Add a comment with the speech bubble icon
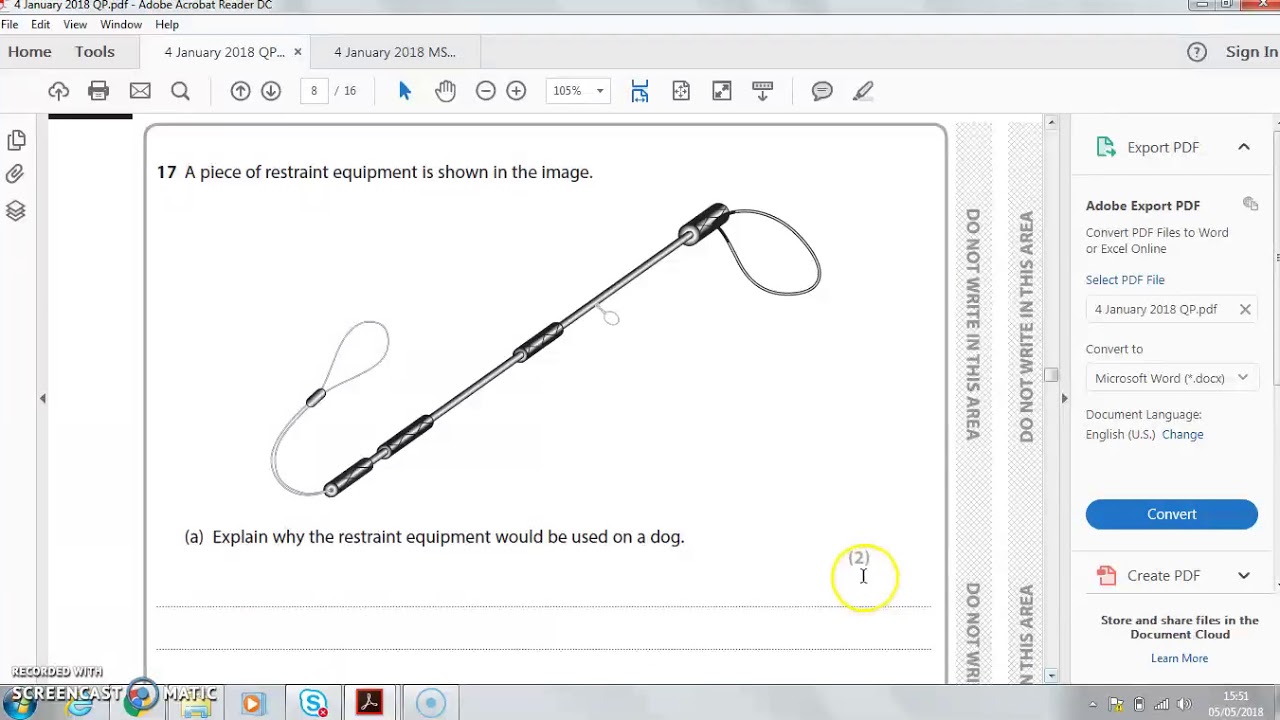The image size is (1280, 720). (x=822, y=91)
